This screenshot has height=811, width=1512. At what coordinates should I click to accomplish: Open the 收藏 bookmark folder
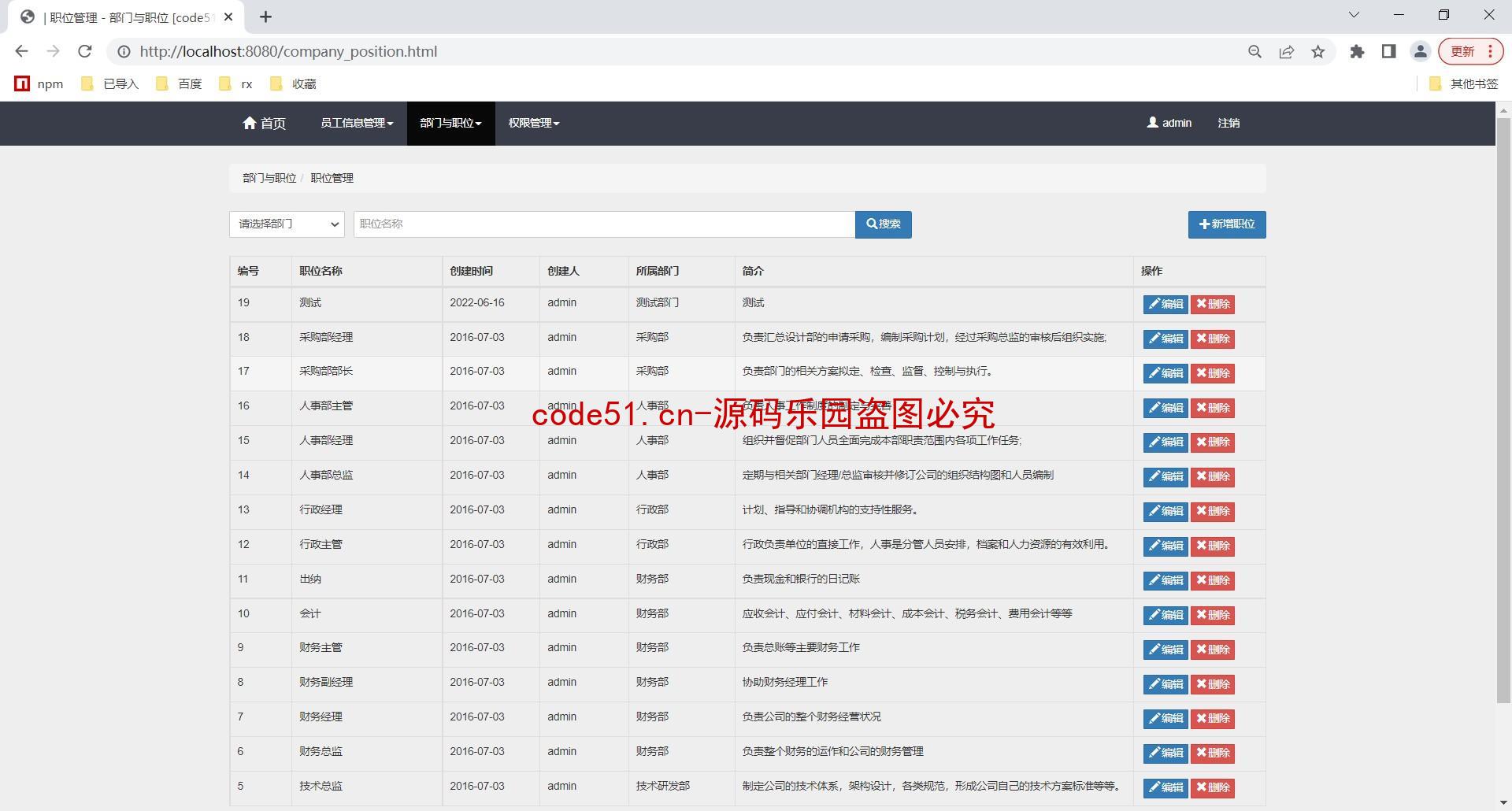pos(293,83)
